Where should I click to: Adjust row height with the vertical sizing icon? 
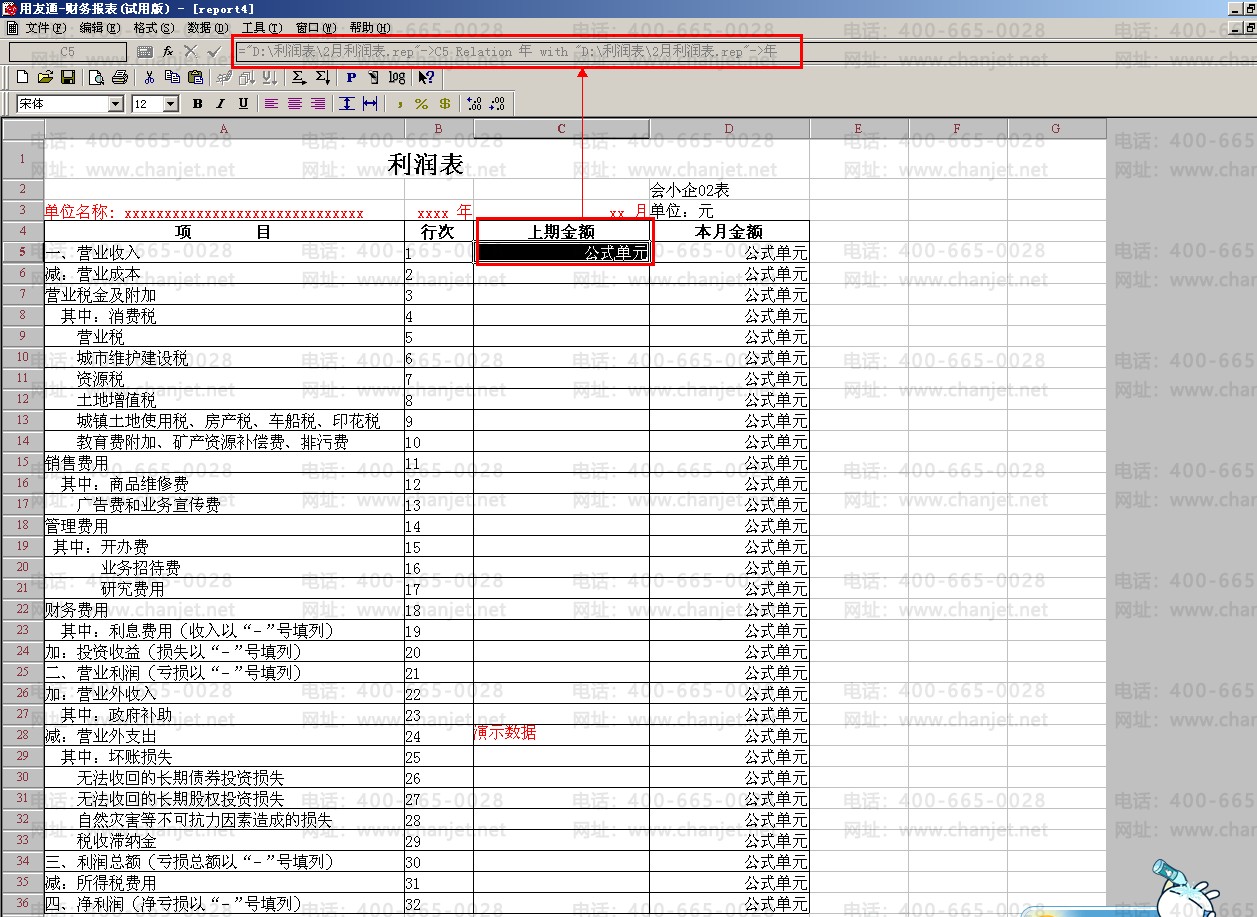click(x=347, y=103)
